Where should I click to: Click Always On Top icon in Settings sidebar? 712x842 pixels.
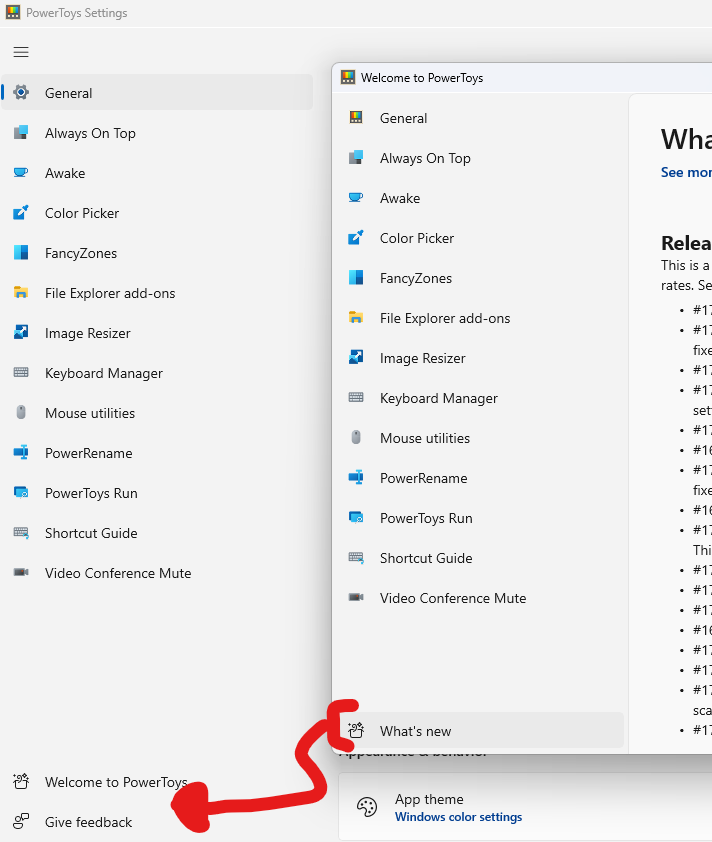pos(21,132)
